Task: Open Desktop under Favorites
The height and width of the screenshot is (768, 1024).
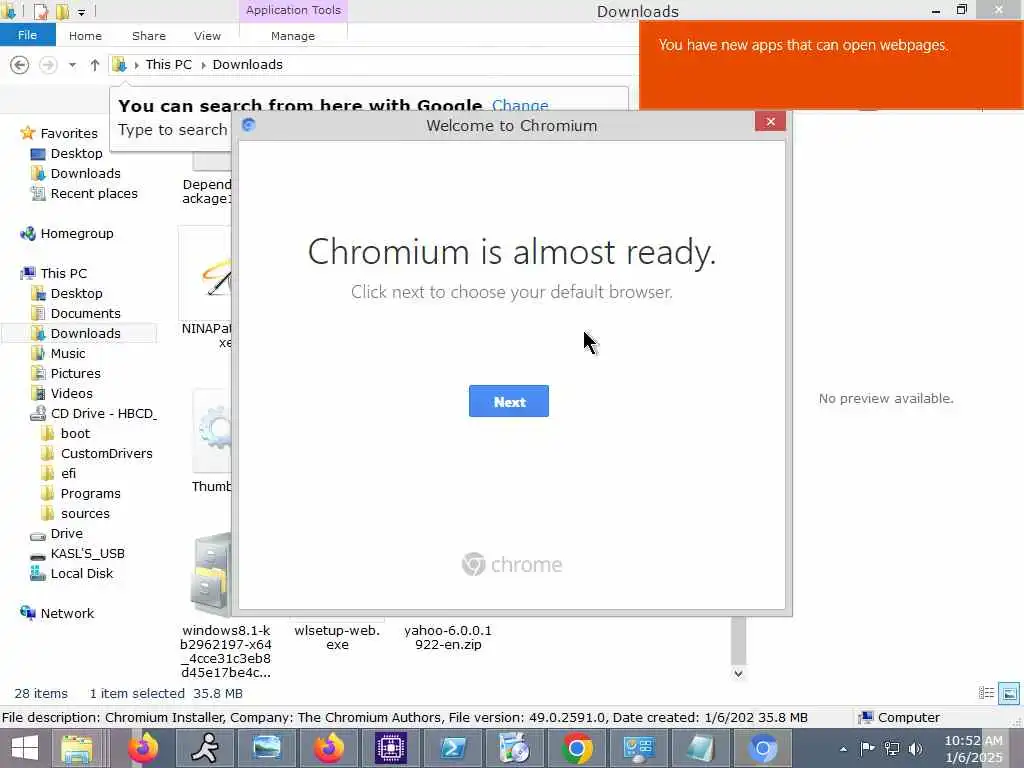Action: (x=76, y=153)
